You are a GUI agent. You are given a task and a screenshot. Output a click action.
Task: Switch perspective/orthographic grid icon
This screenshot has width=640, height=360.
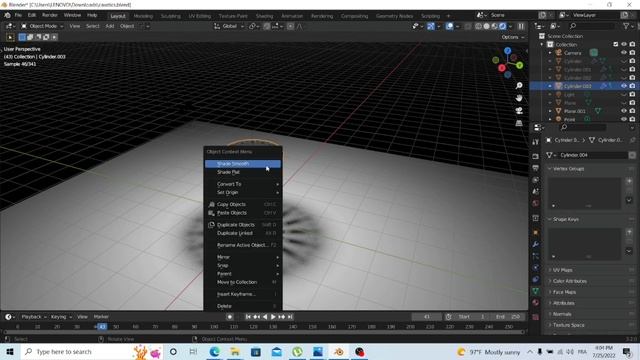coord(519,123)
